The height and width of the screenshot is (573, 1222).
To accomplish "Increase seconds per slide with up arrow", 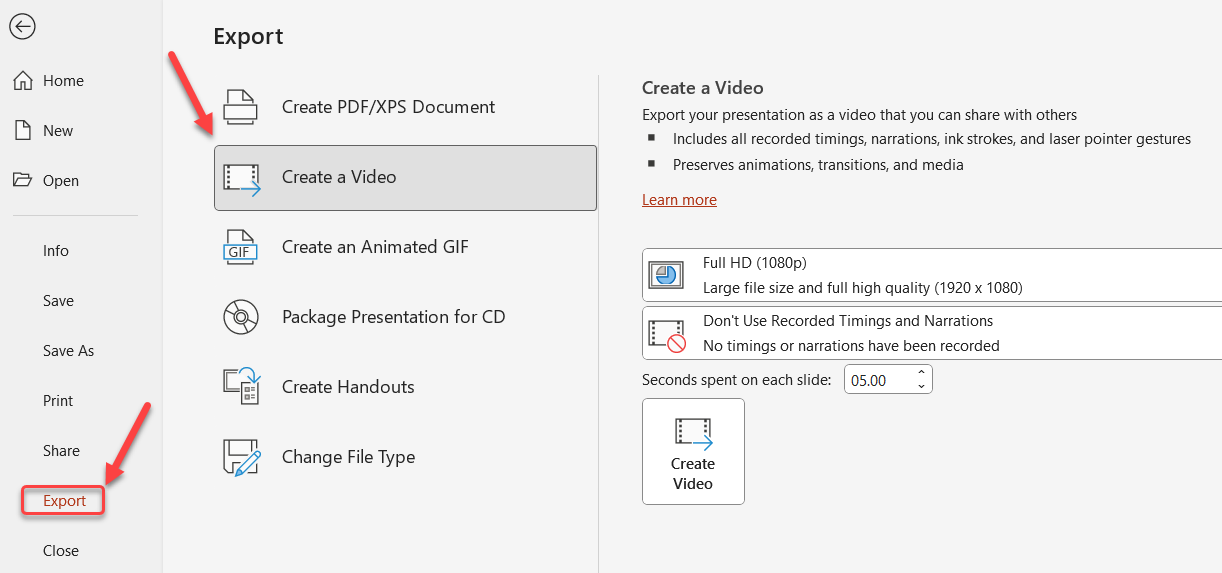I will click(x=921, y=373).
